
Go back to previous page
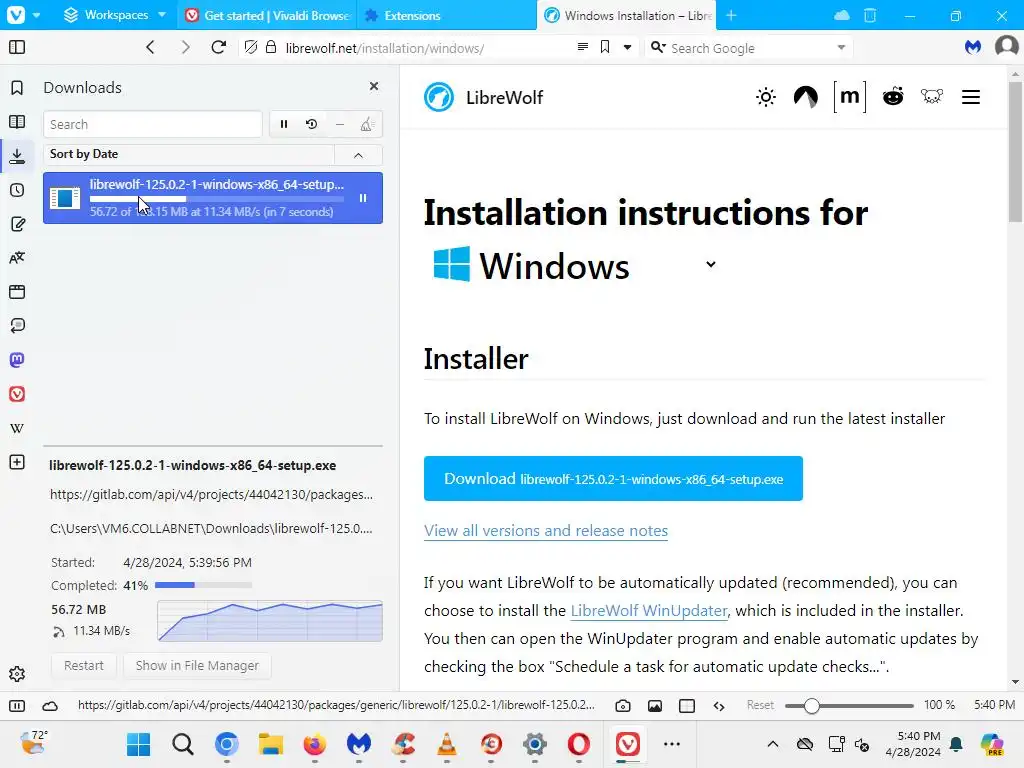point(150,47)
